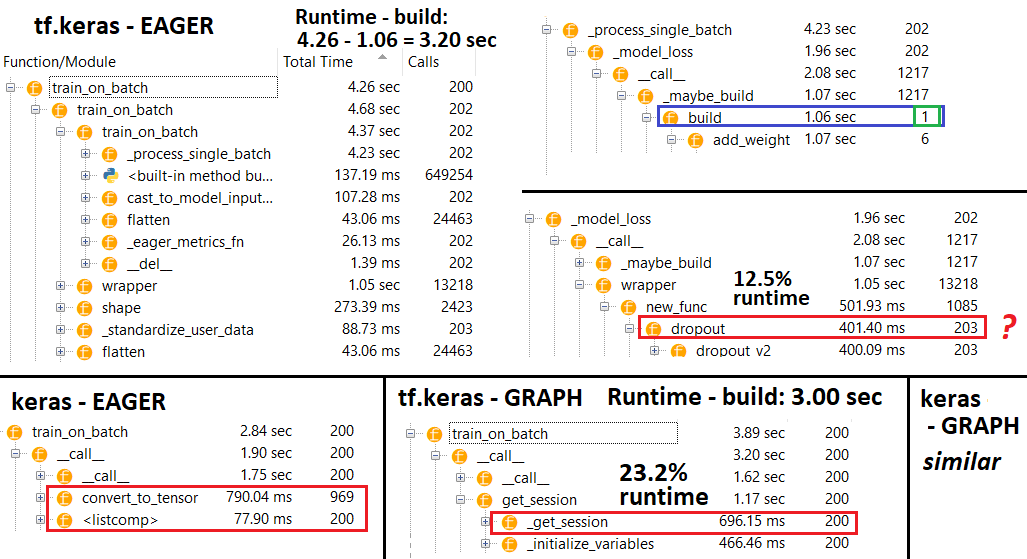The height and width of the screenshot is (559, 1027).
Task: Click function icon of train_on_batch 3.89 sec row
Action: (434, 434)
